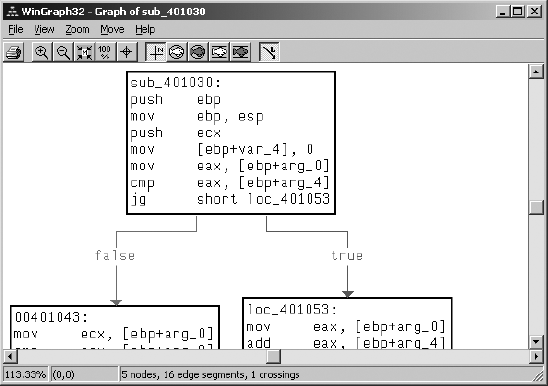Click the 100% normal size icon
This screenshot has height=386, width=548.
[x=105, y=52]
